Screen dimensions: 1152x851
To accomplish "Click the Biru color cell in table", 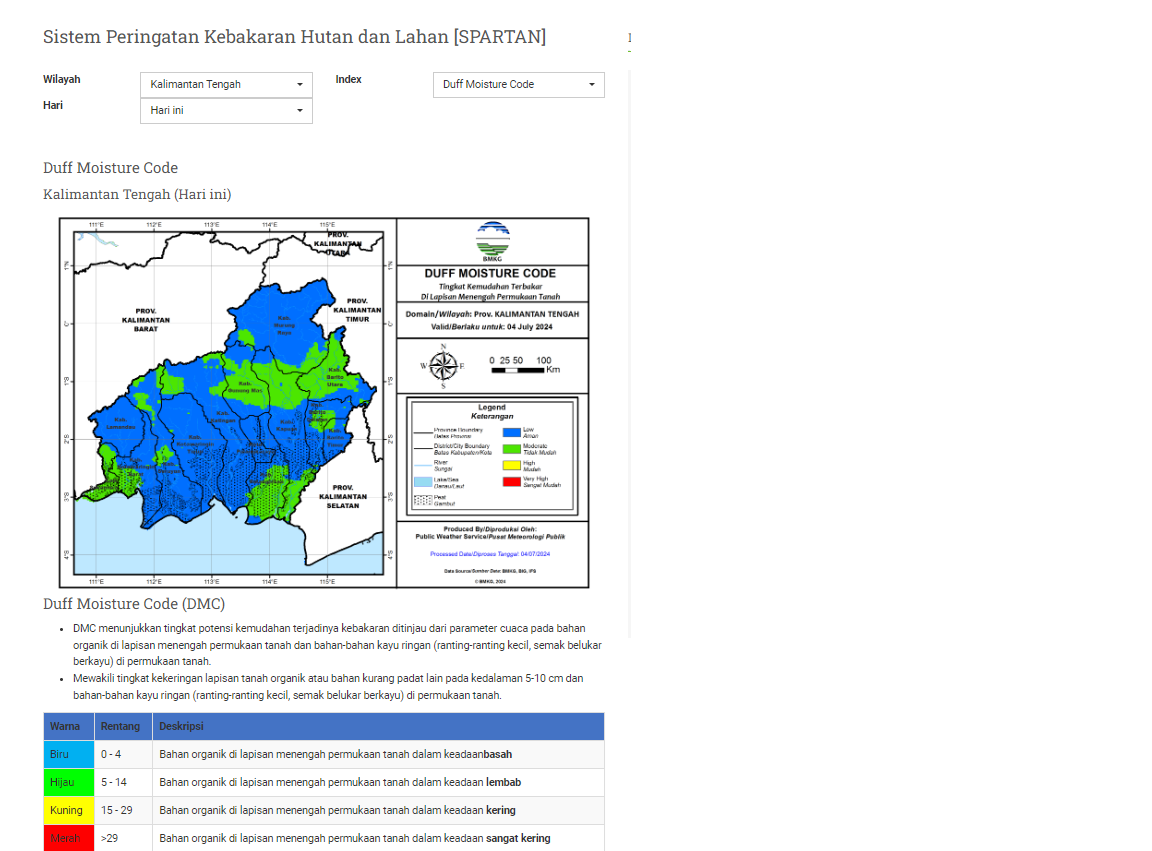I will (x=68, y=754).
